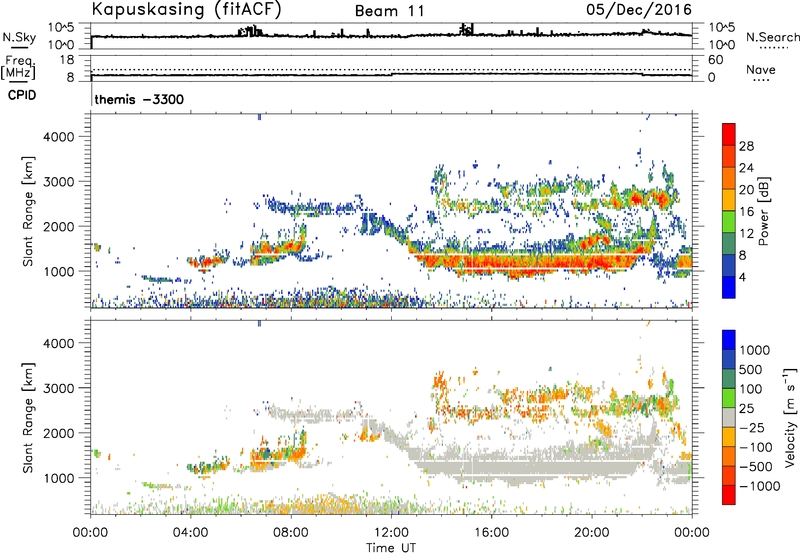Click the '08:00' time axis tick label
The image size is (800, 554).
click(x=291, y=533)
